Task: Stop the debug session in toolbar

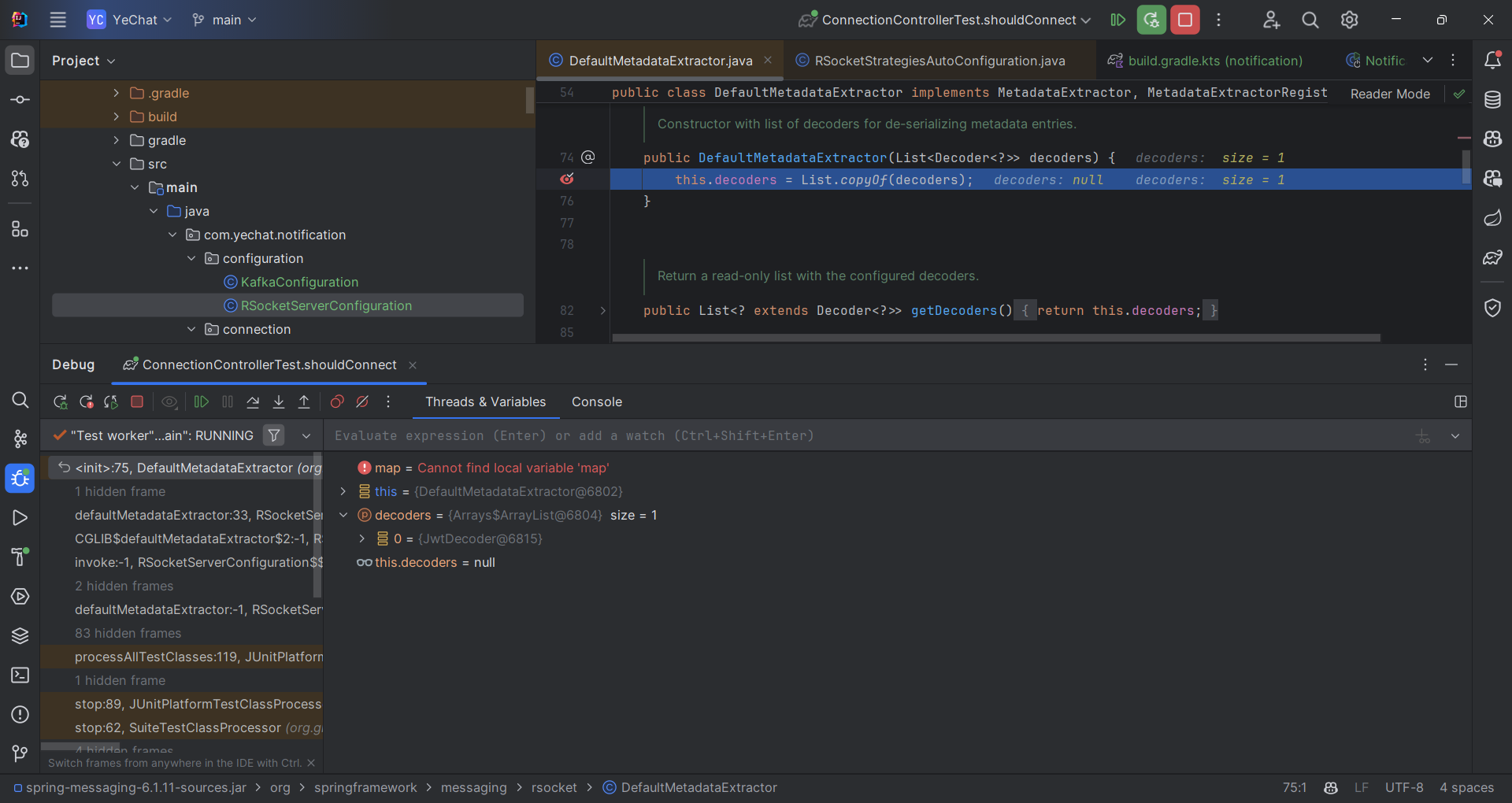Action: tap(137, 402)
